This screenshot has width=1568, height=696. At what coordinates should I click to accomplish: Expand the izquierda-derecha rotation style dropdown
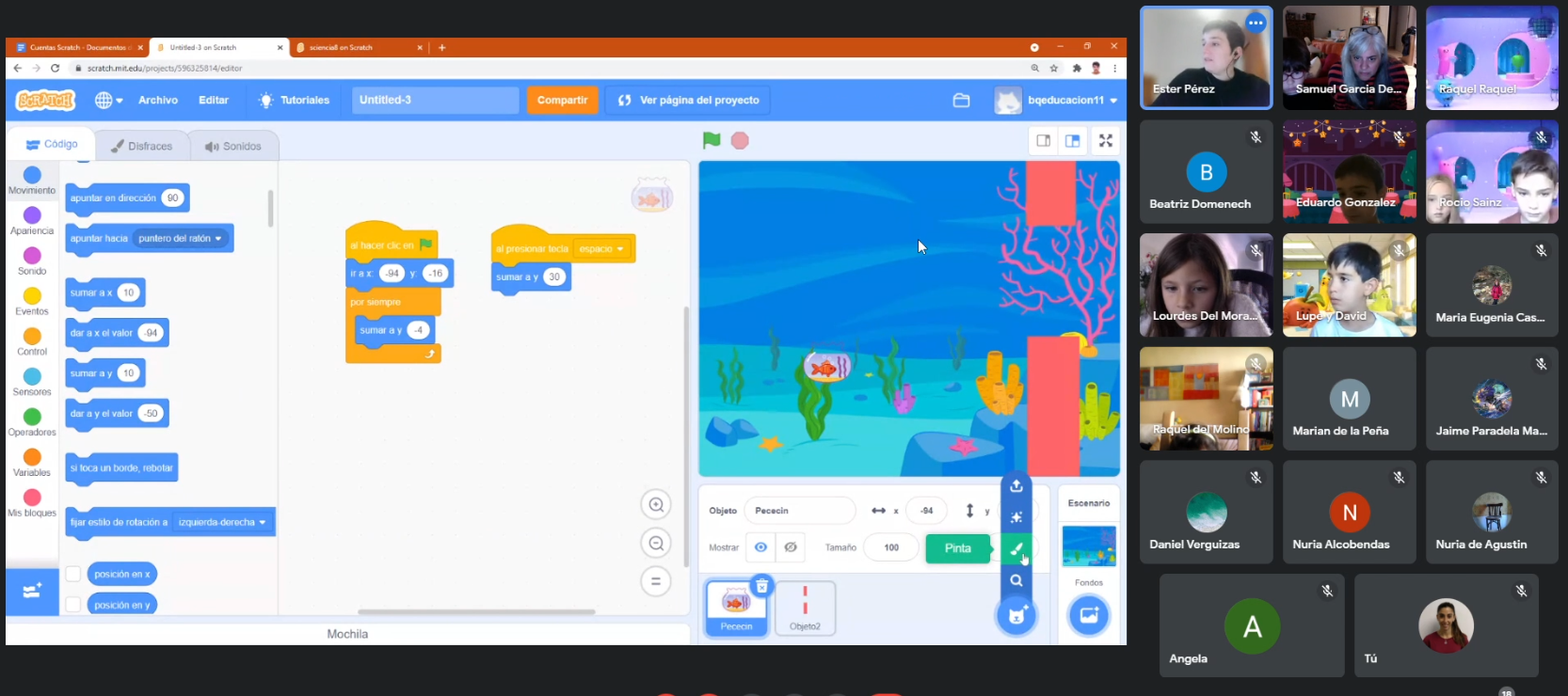click(222, 523)
